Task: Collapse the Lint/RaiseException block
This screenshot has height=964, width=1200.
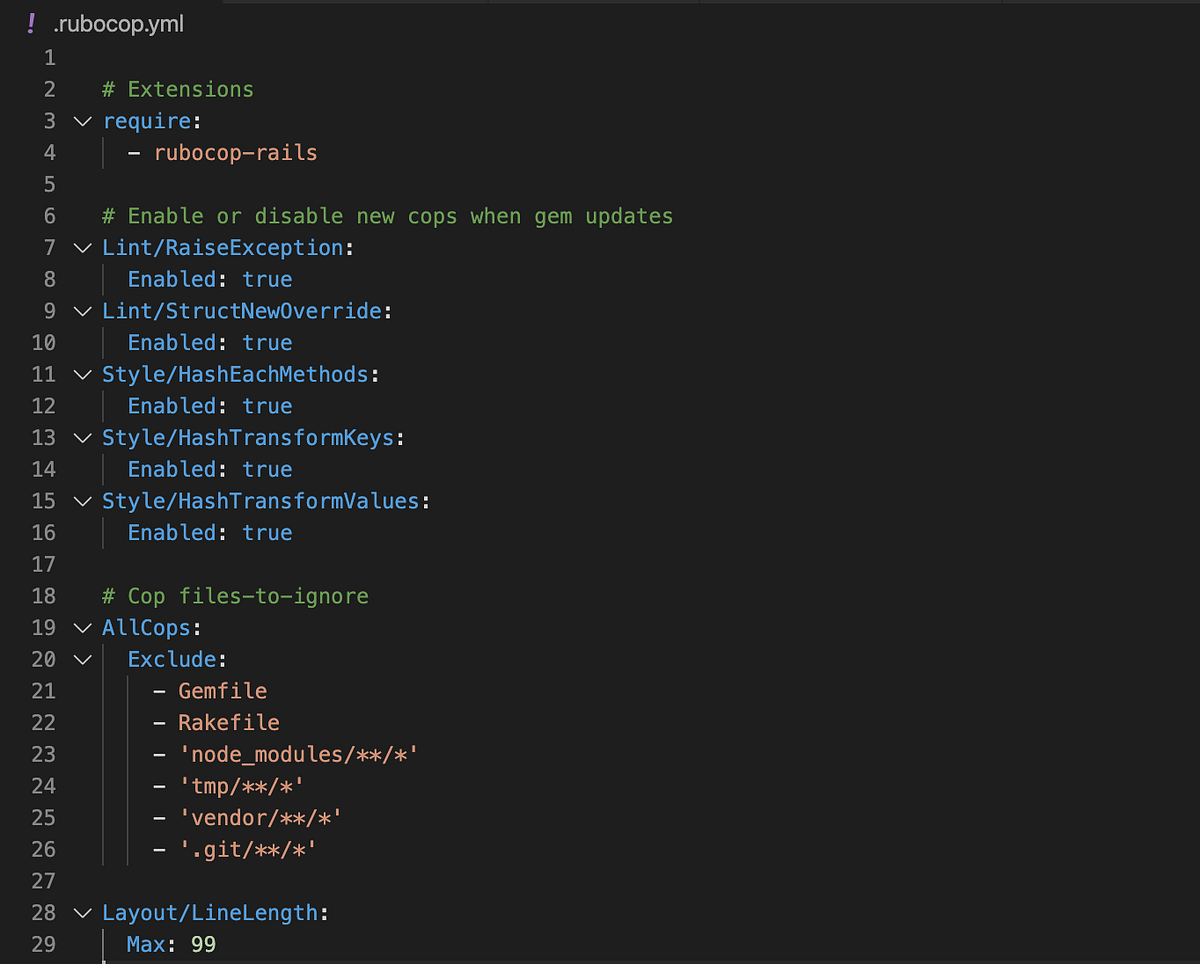Action: pos(82,248)
